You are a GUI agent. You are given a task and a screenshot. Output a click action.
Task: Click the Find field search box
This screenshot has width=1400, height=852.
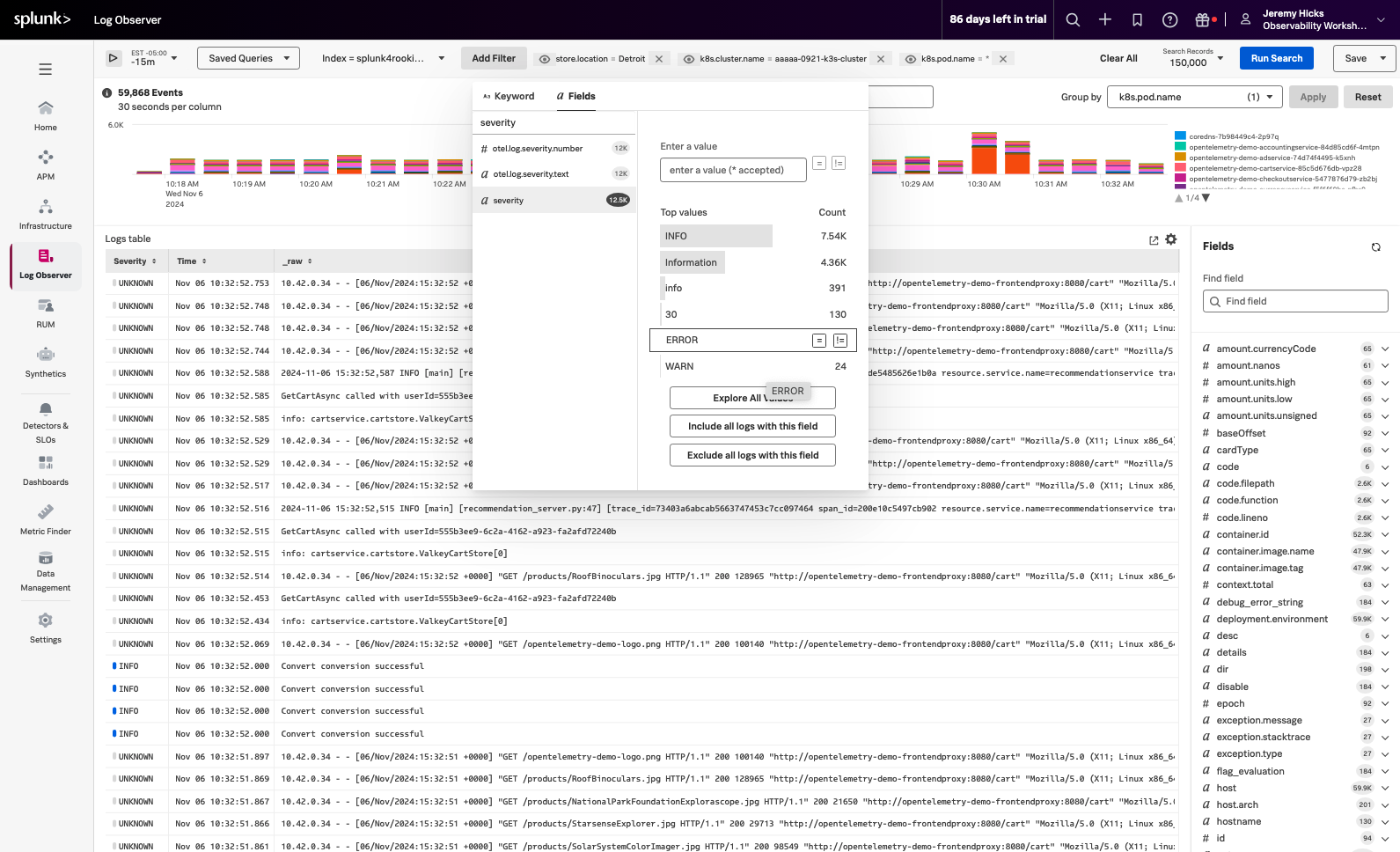pos(1294,301)
